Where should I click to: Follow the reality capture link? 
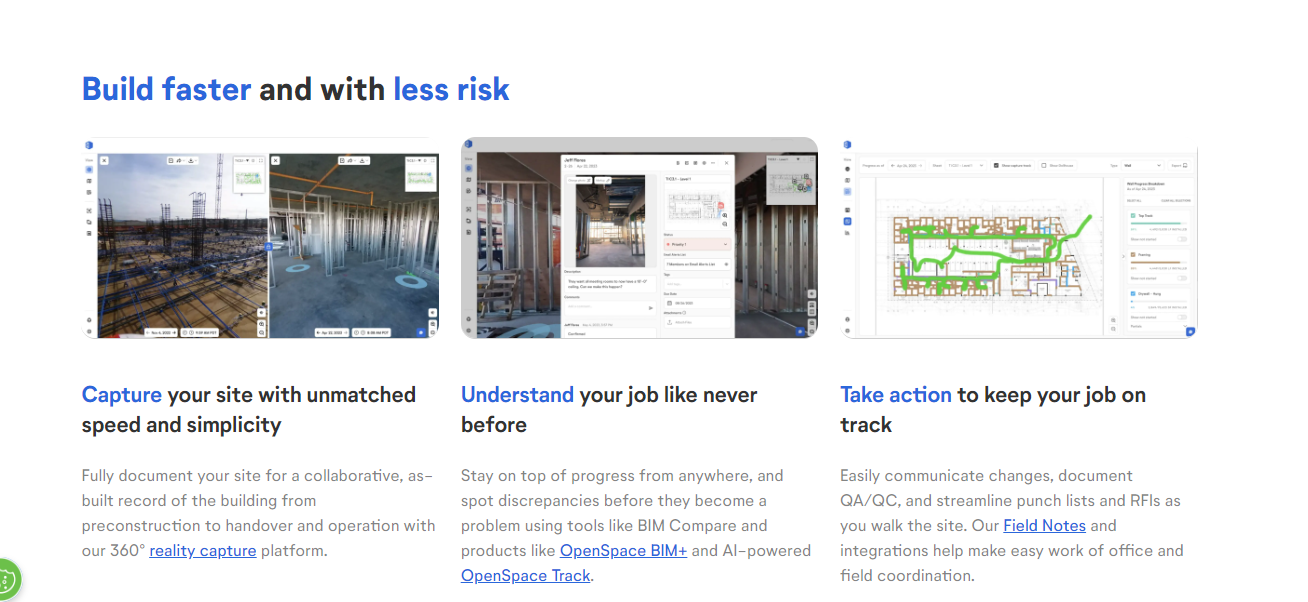click(x=202, y=550)
